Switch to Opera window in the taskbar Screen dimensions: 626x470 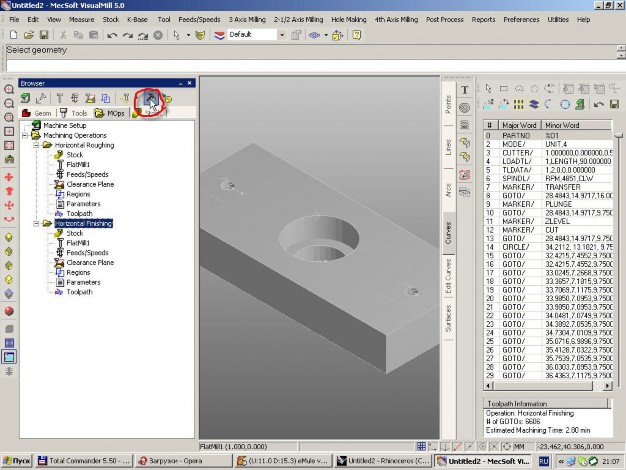point(183,461)
